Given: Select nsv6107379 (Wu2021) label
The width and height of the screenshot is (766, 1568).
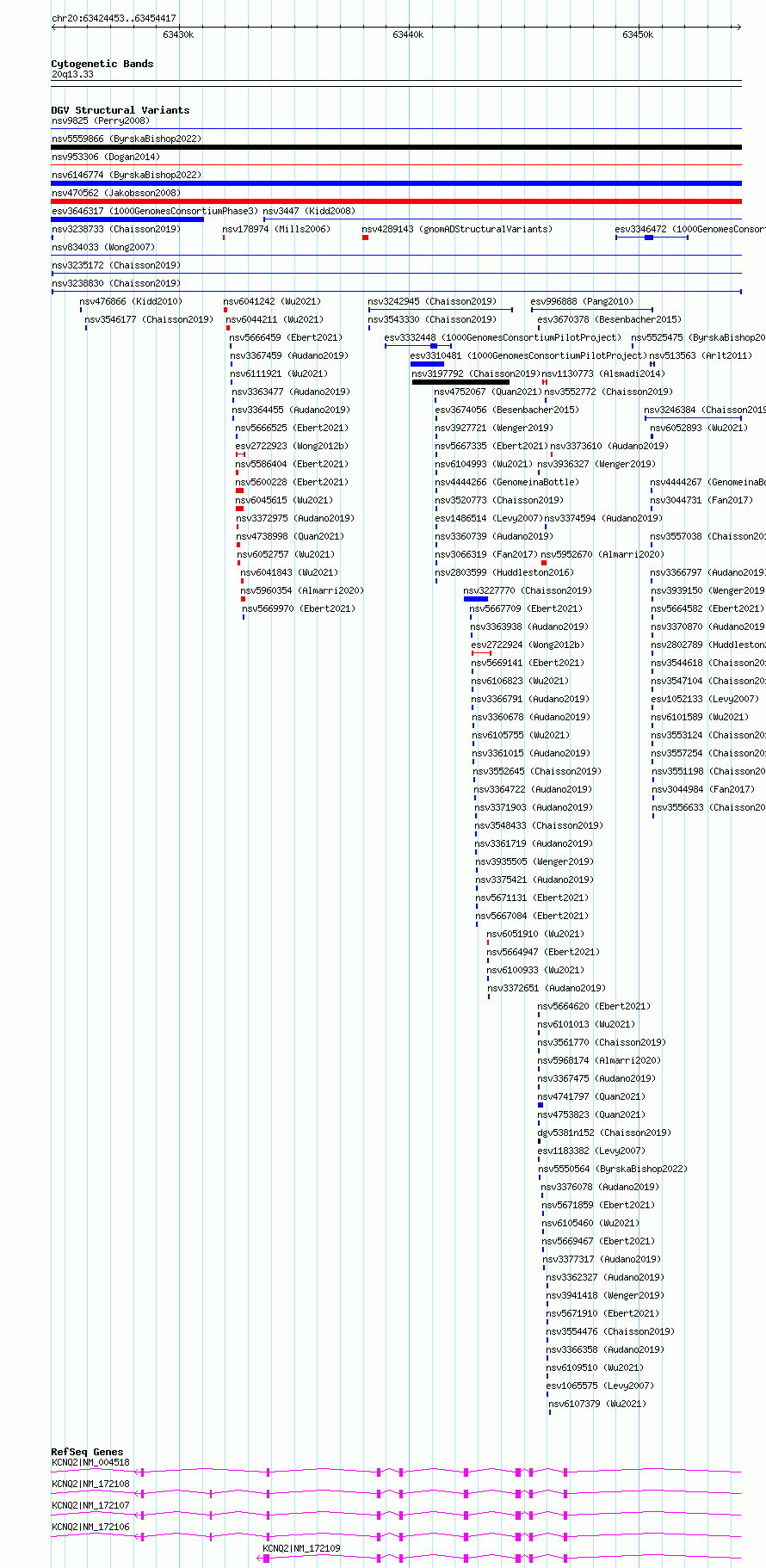Looking at the screenshot, I should click(597, 1404).
